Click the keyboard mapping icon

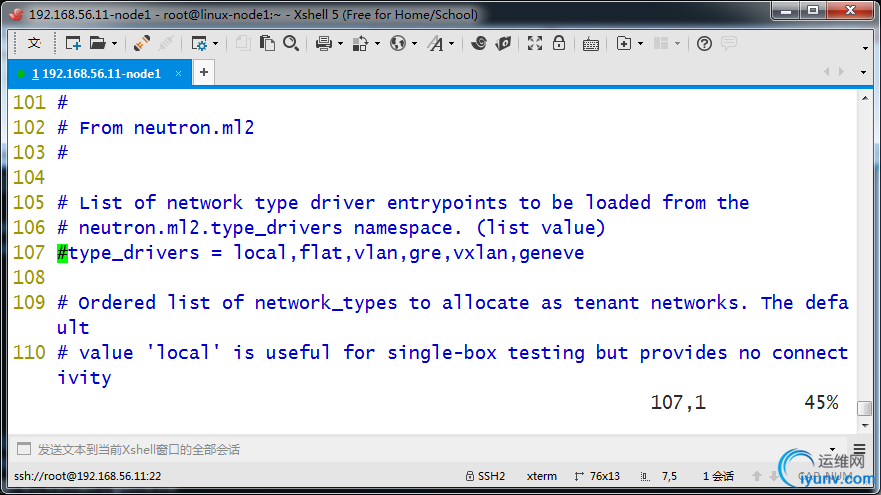click(591, 44)
